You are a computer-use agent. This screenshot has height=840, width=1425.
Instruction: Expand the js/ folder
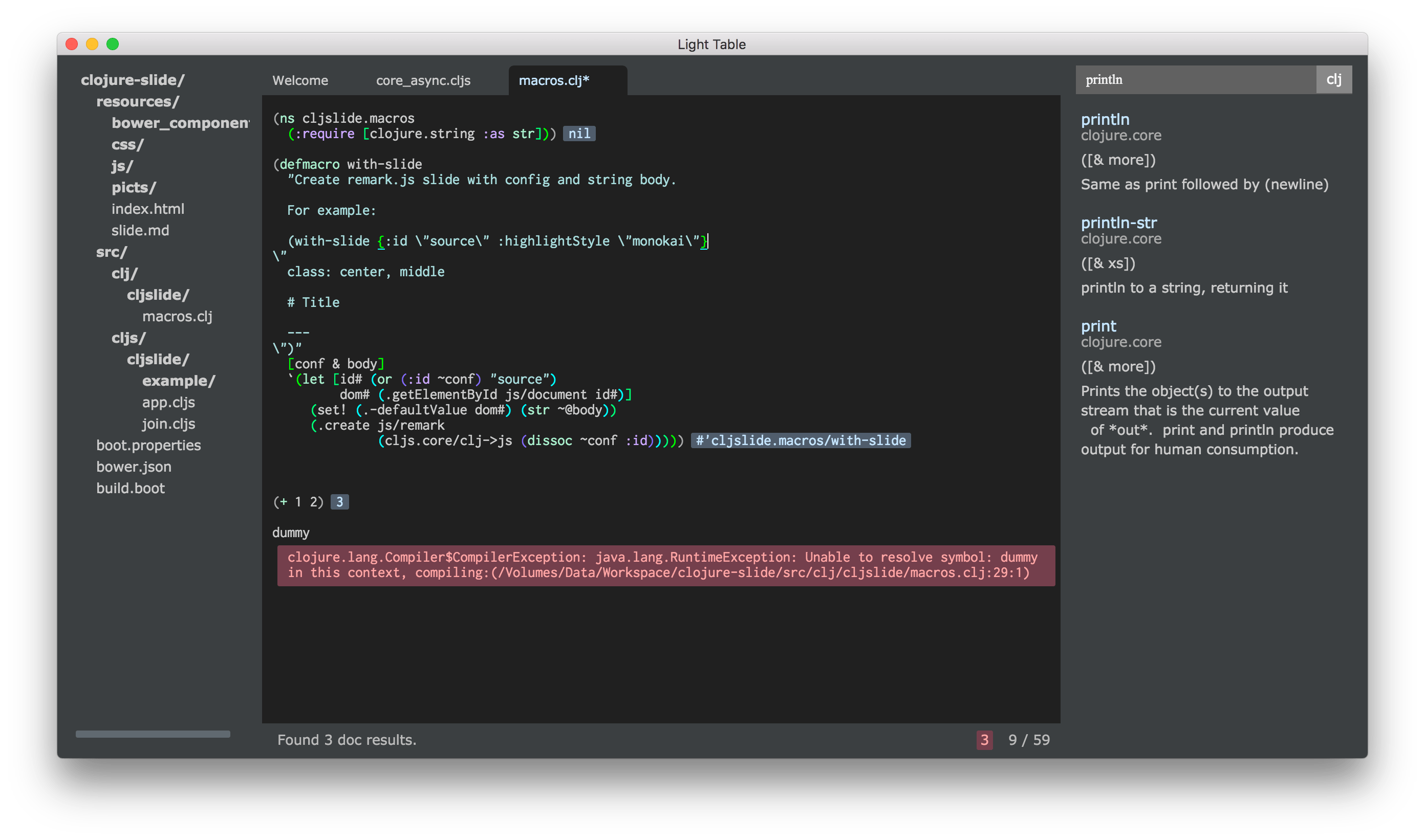(122, 166)
